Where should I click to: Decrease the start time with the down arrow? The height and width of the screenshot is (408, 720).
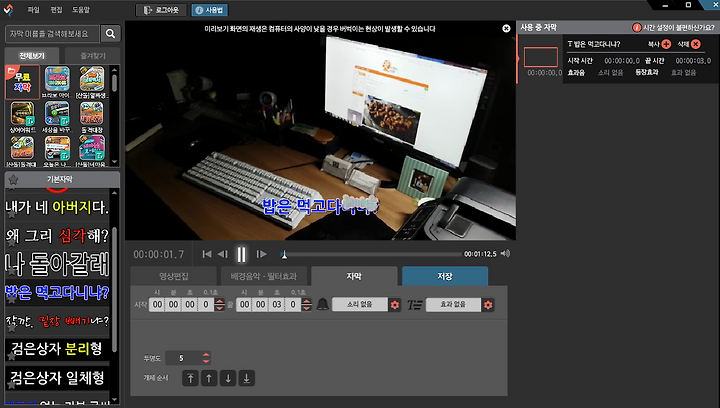point(219,308)
